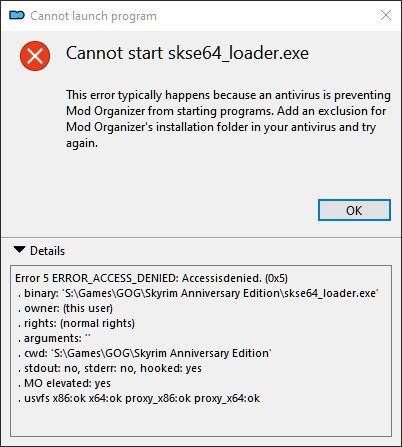The width and height of the screenshot is (402, 447).
Task: Click the 'arguments' line in details
Action: (x=54, y=338)
